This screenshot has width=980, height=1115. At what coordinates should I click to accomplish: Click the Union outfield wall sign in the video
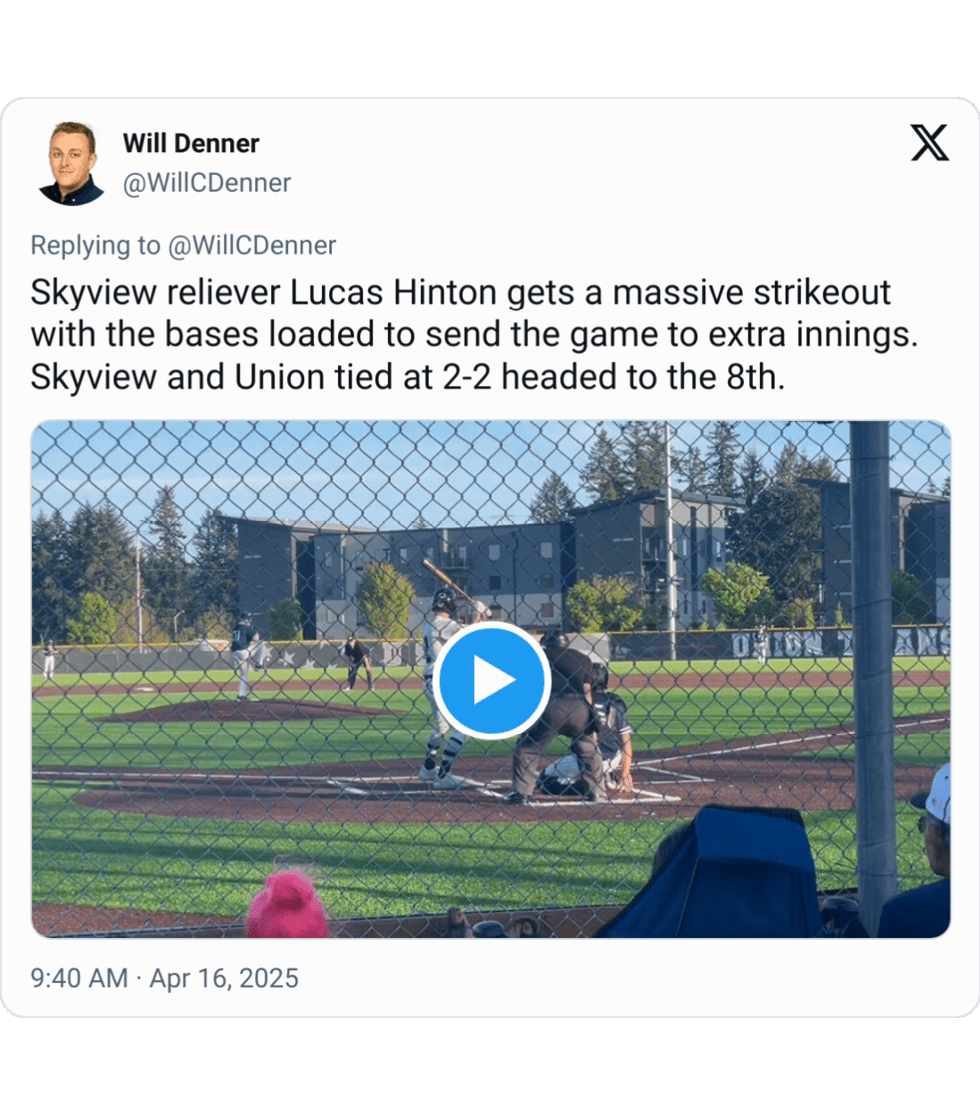pyautogui.click(x=839, y=644)
